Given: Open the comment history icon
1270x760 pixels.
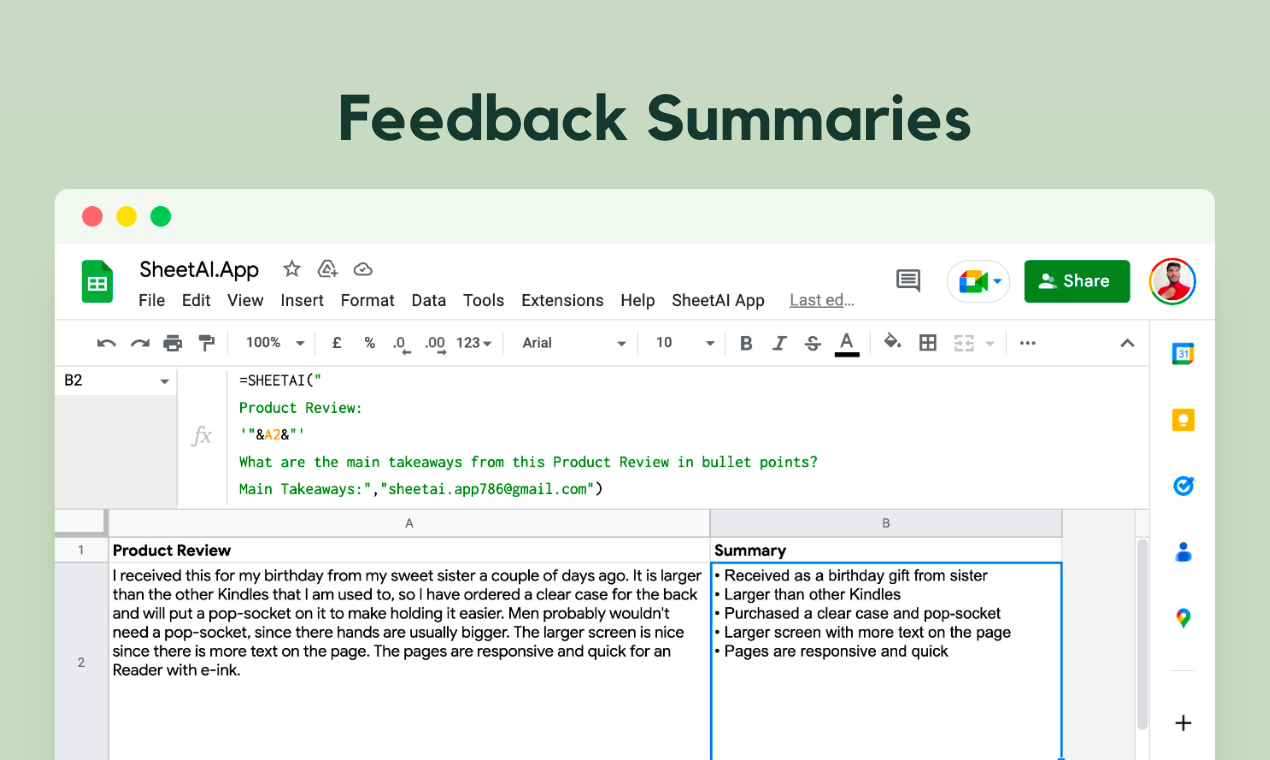Looking at the screenshot, I should [908, 281].
